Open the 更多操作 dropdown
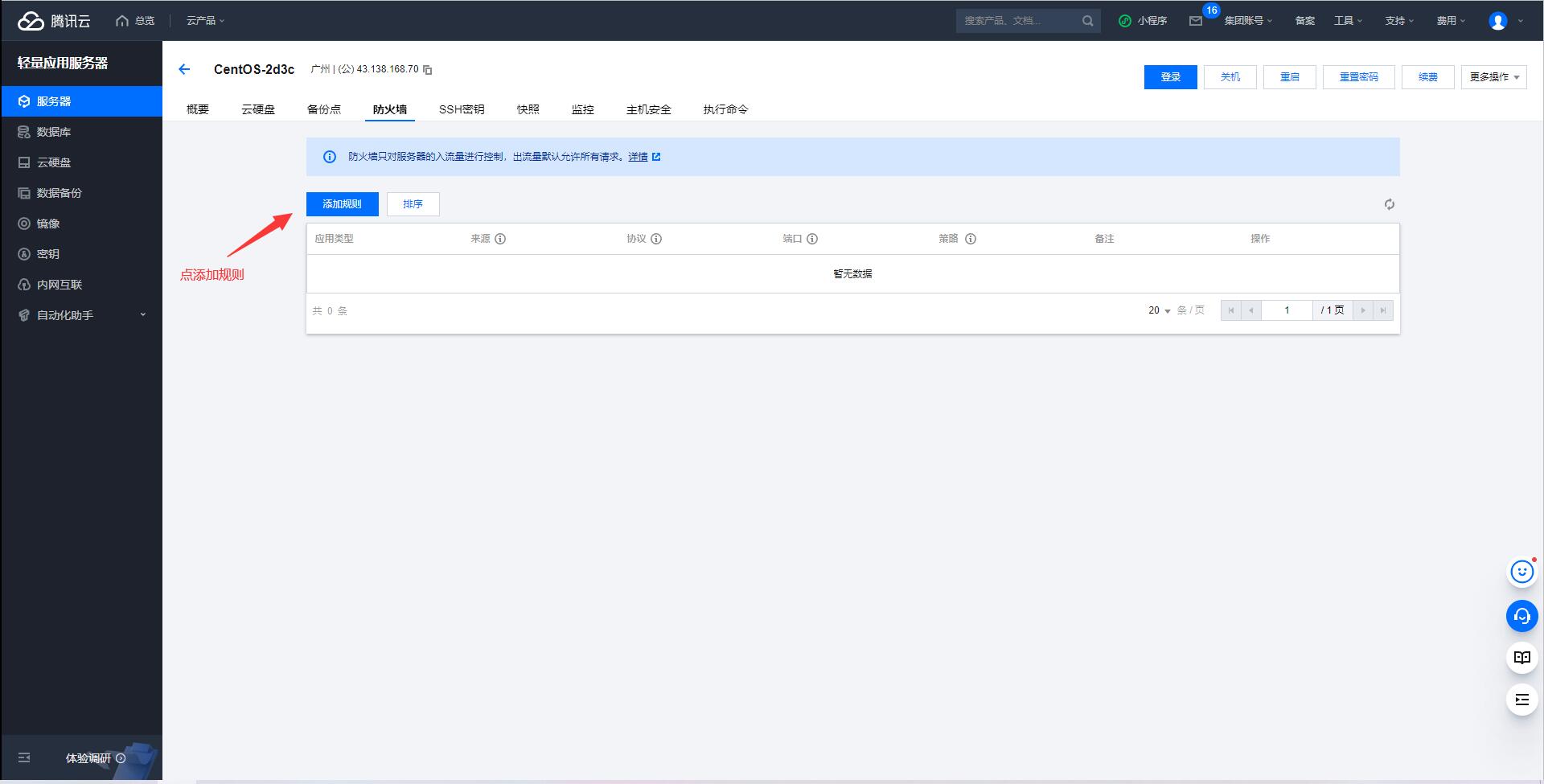This screenshot has height=784, width=1544. pyautogui.click(x=1493, y=77)
